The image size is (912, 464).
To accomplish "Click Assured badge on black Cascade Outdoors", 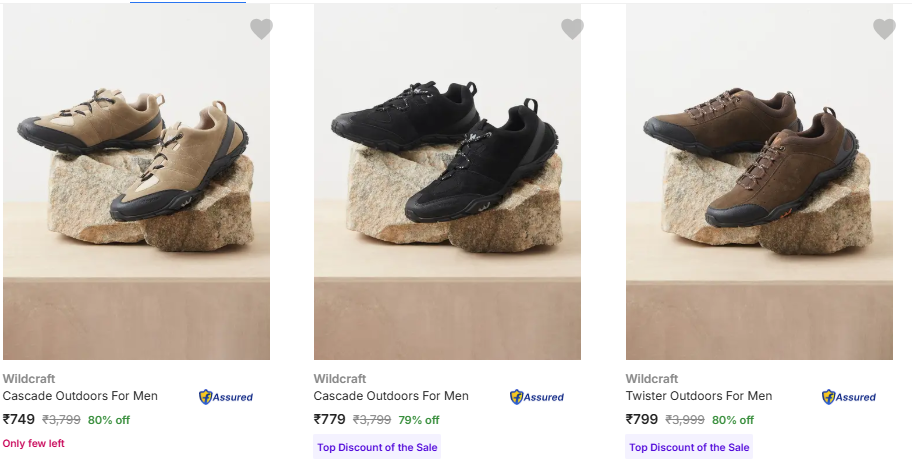I will click(x=537, y=397).
